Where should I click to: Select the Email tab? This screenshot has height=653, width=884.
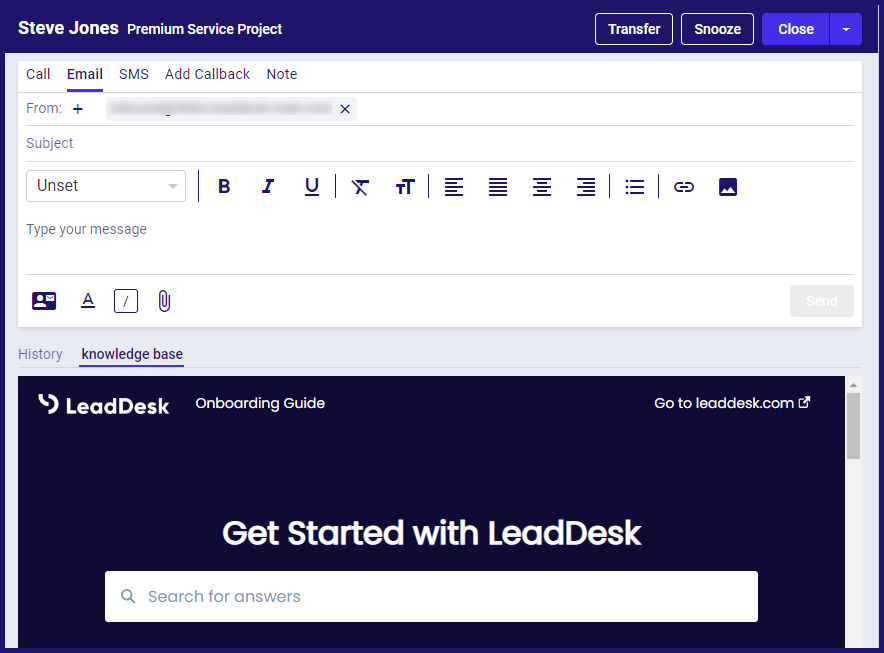point(85,74)
